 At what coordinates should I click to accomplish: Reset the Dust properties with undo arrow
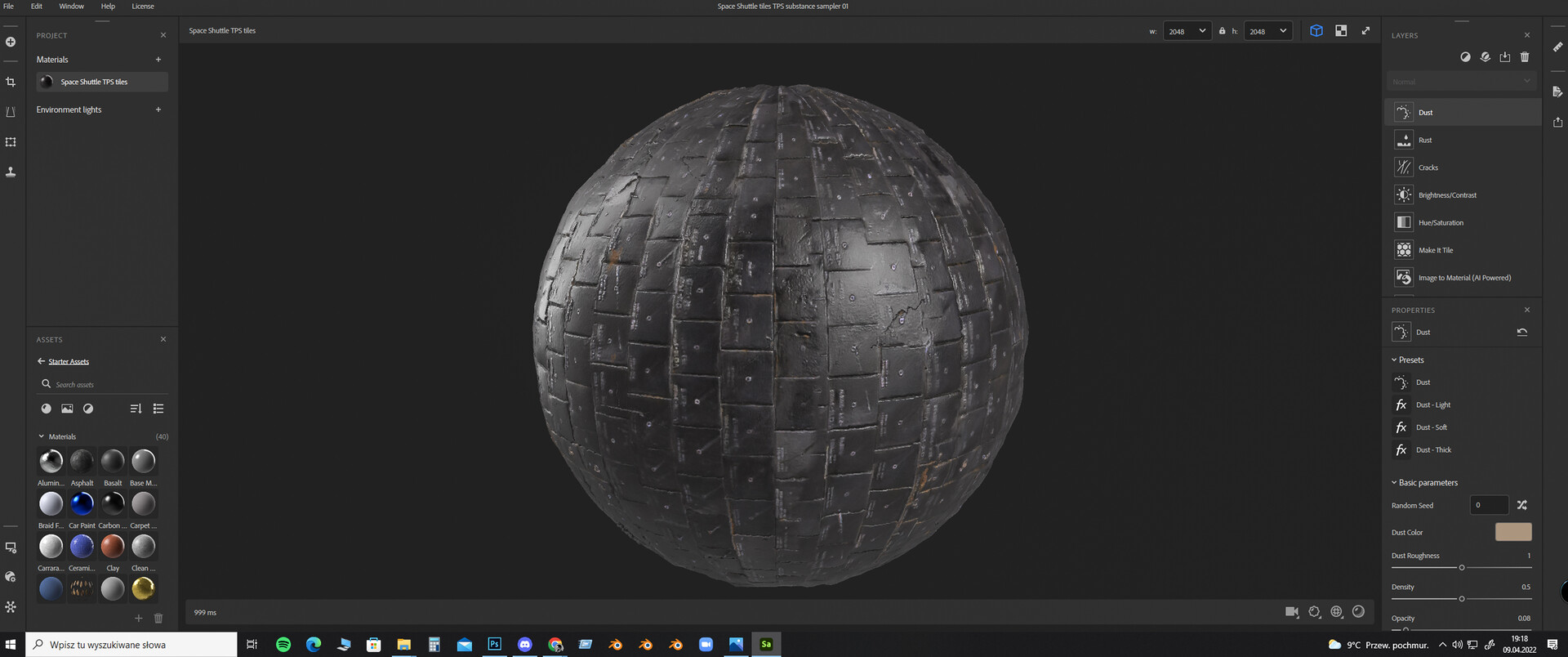click(1521, 333)
